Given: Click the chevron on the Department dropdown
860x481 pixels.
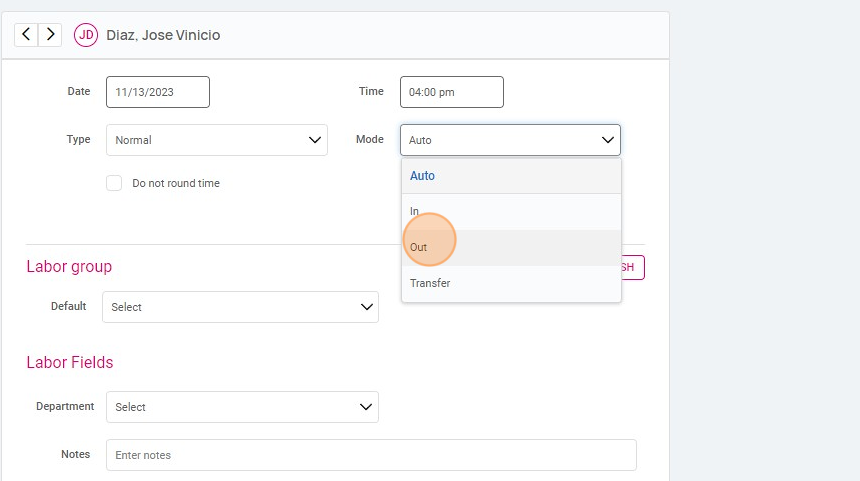Looking at the screenshot, I should [x=366, y=407].
